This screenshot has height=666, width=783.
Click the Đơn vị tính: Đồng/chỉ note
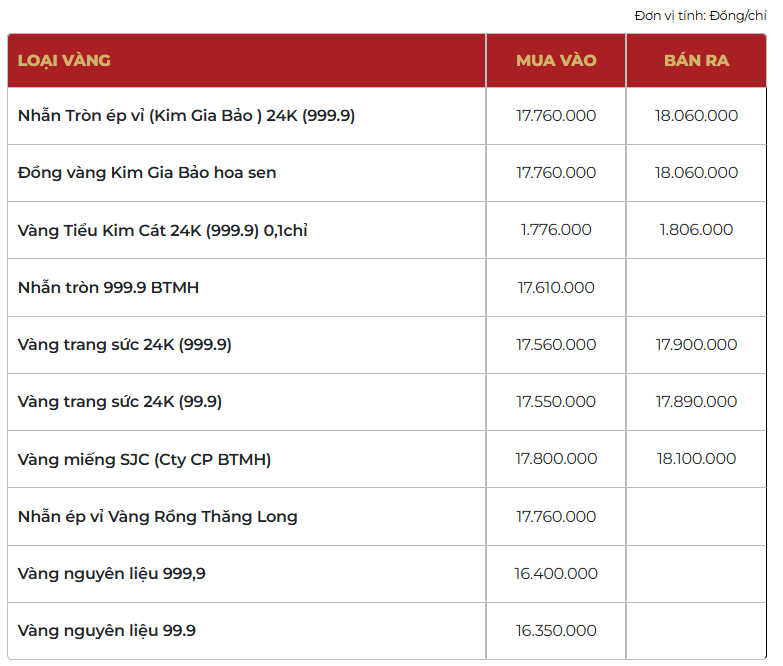700,15
